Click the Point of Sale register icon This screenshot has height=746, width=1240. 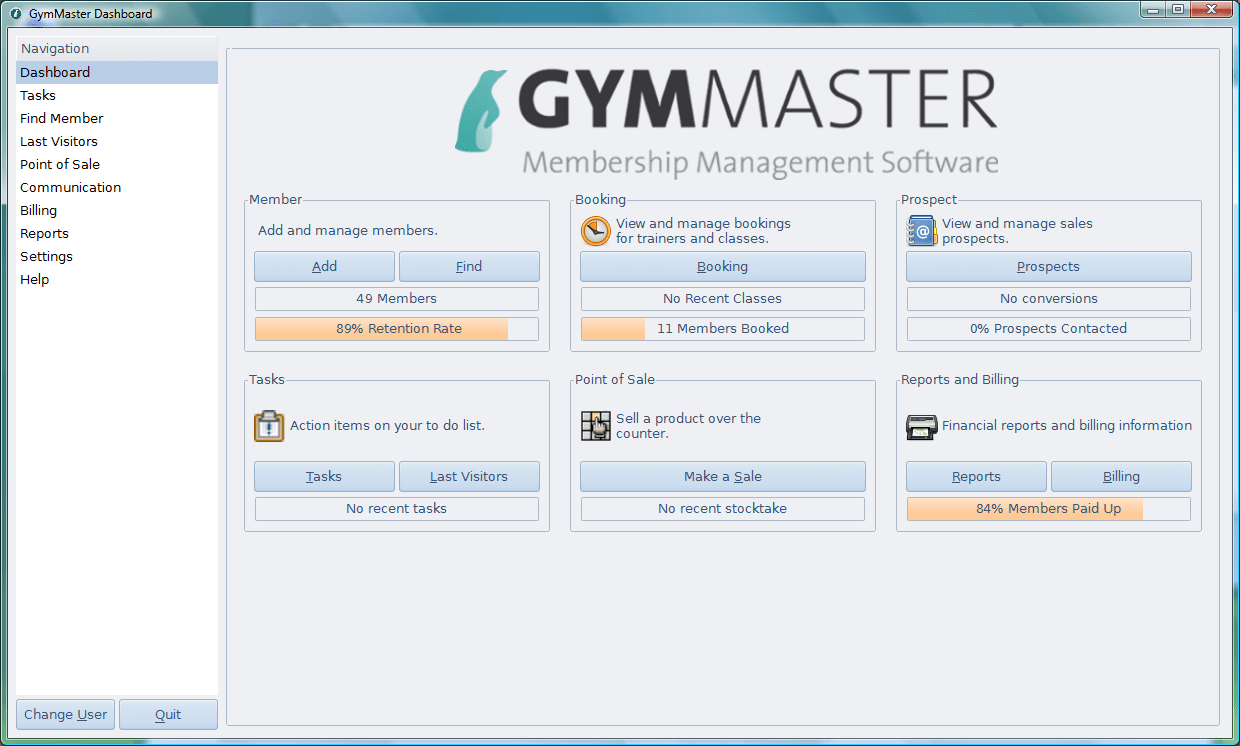tap(595, 426)
